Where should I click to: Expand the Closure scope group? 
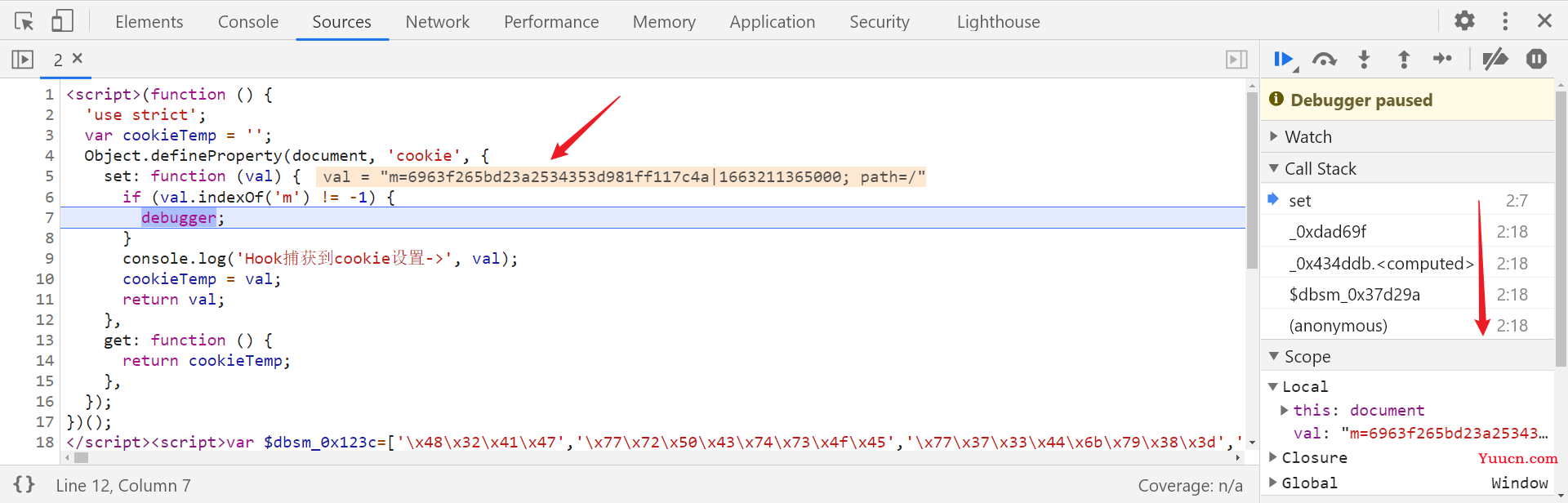(x=1273, y=457)
